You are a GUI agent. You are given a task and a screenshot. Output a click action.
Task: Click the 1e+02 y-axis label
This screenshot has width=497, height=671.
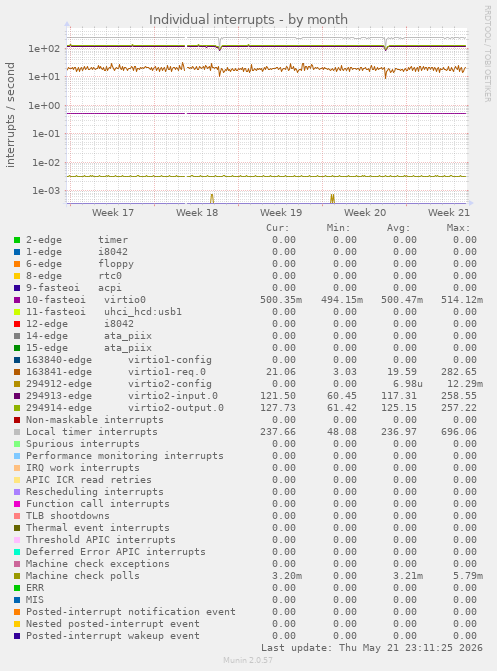click(x=44, y=49)
